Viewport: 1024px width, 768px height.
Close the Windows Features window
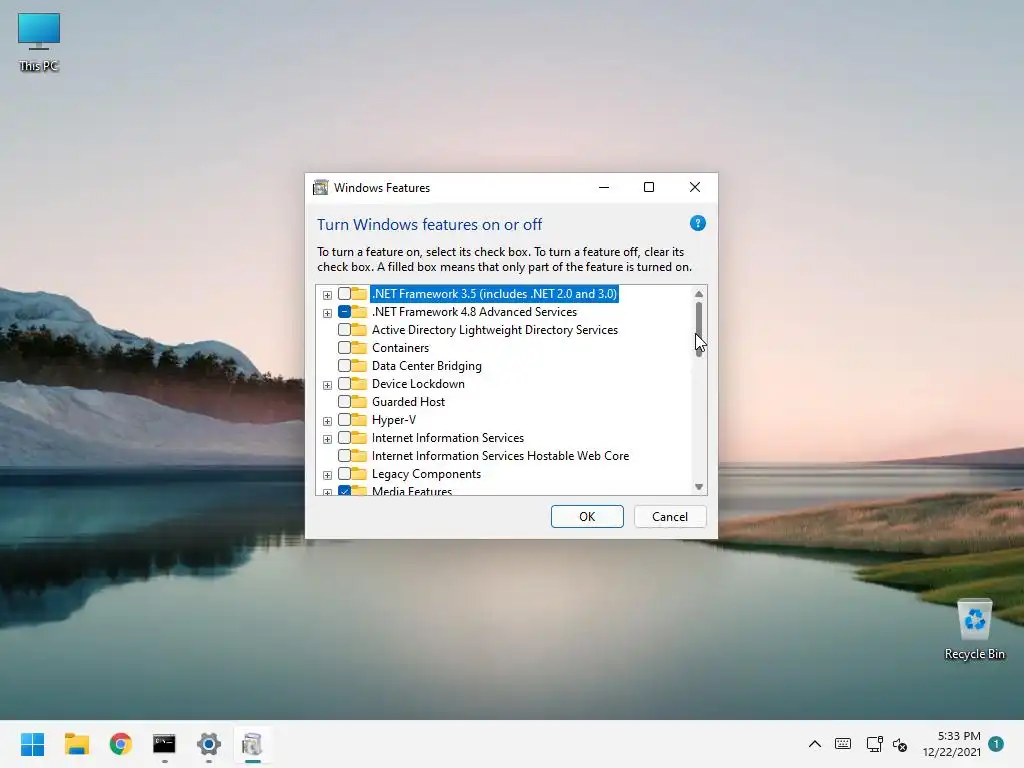tap(695, 187)
